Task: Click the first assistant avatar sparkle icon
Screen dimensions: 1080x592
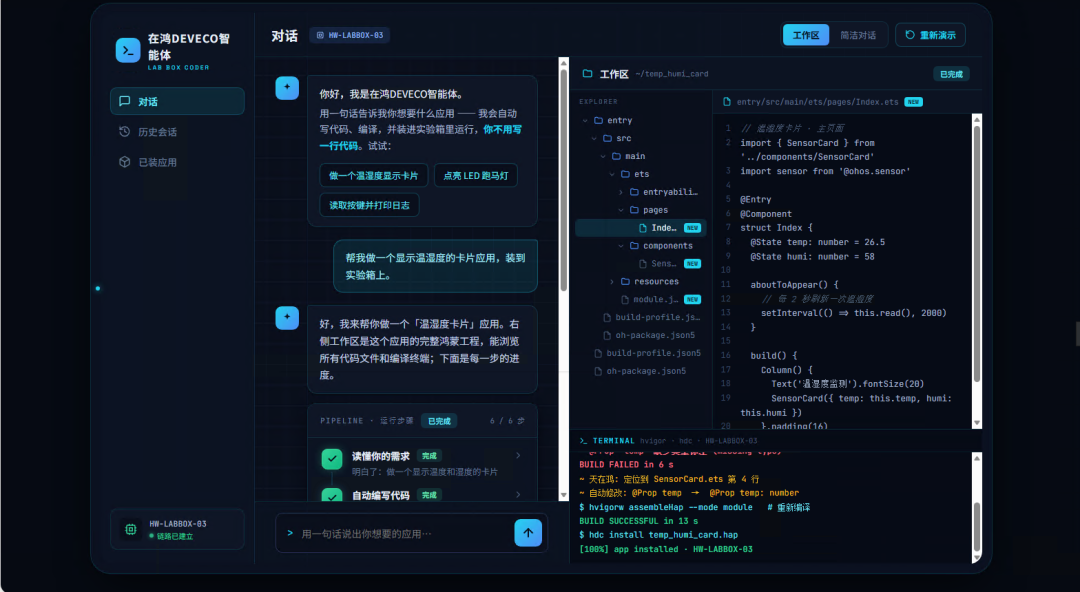Action: coord(287,88)
